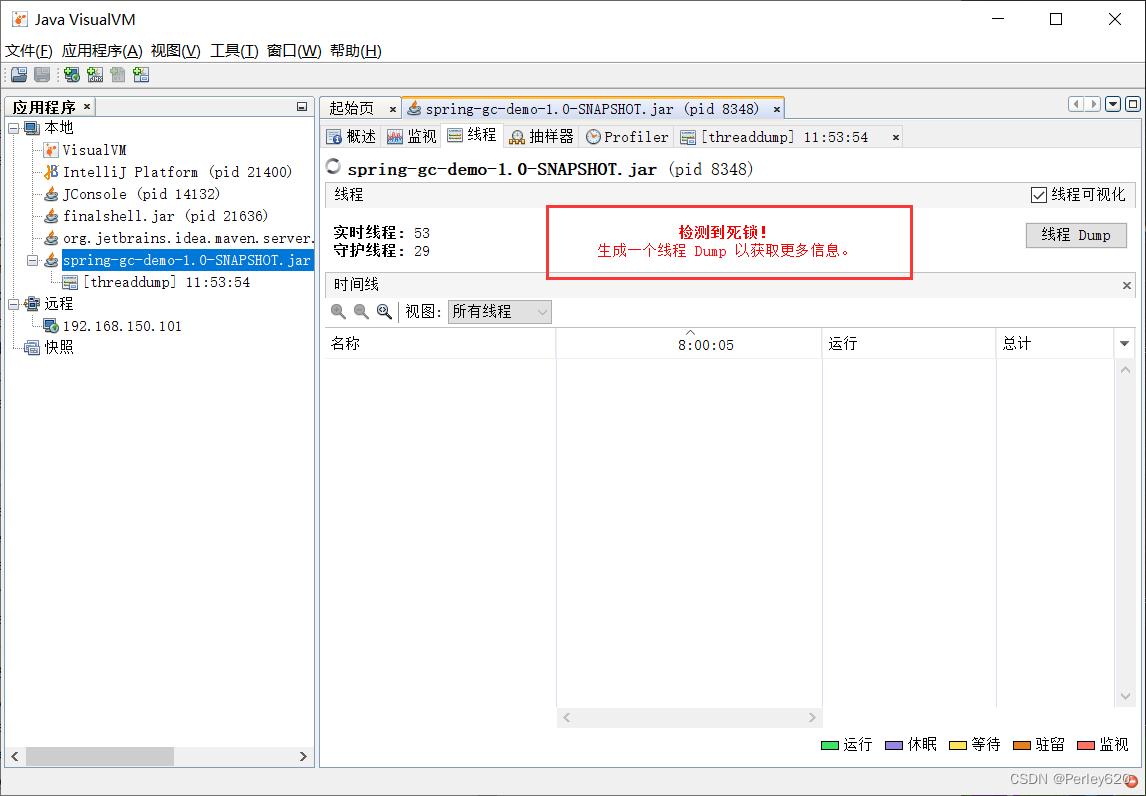Open the 窗口(W) menu
This screenshot has height=796, width=1146.
[x=294, y=50]
